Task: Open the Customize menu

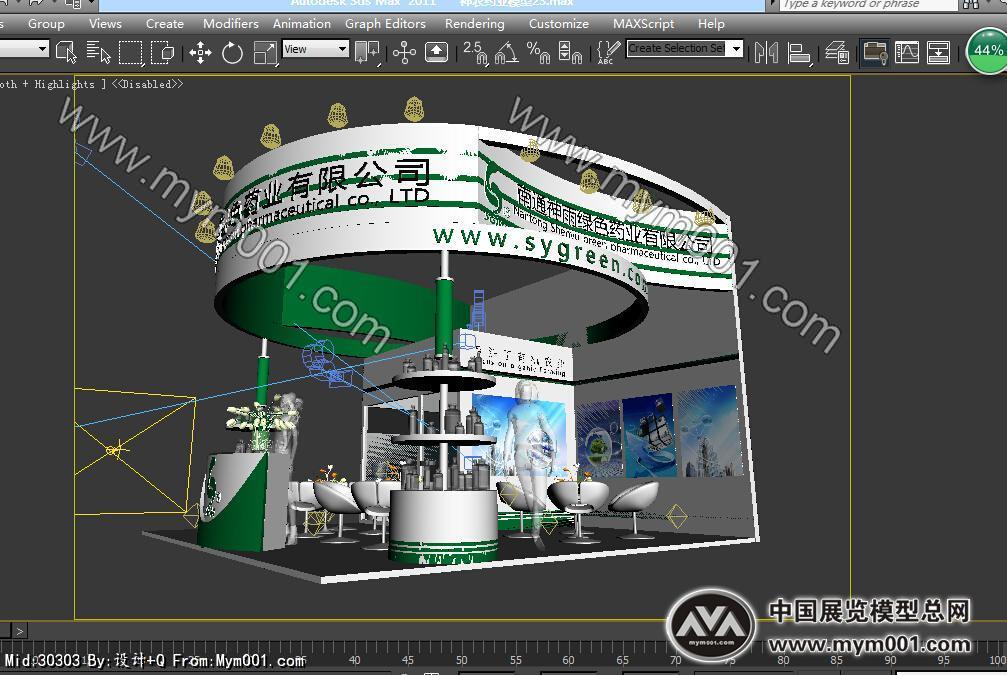Action: click(559, 24)
